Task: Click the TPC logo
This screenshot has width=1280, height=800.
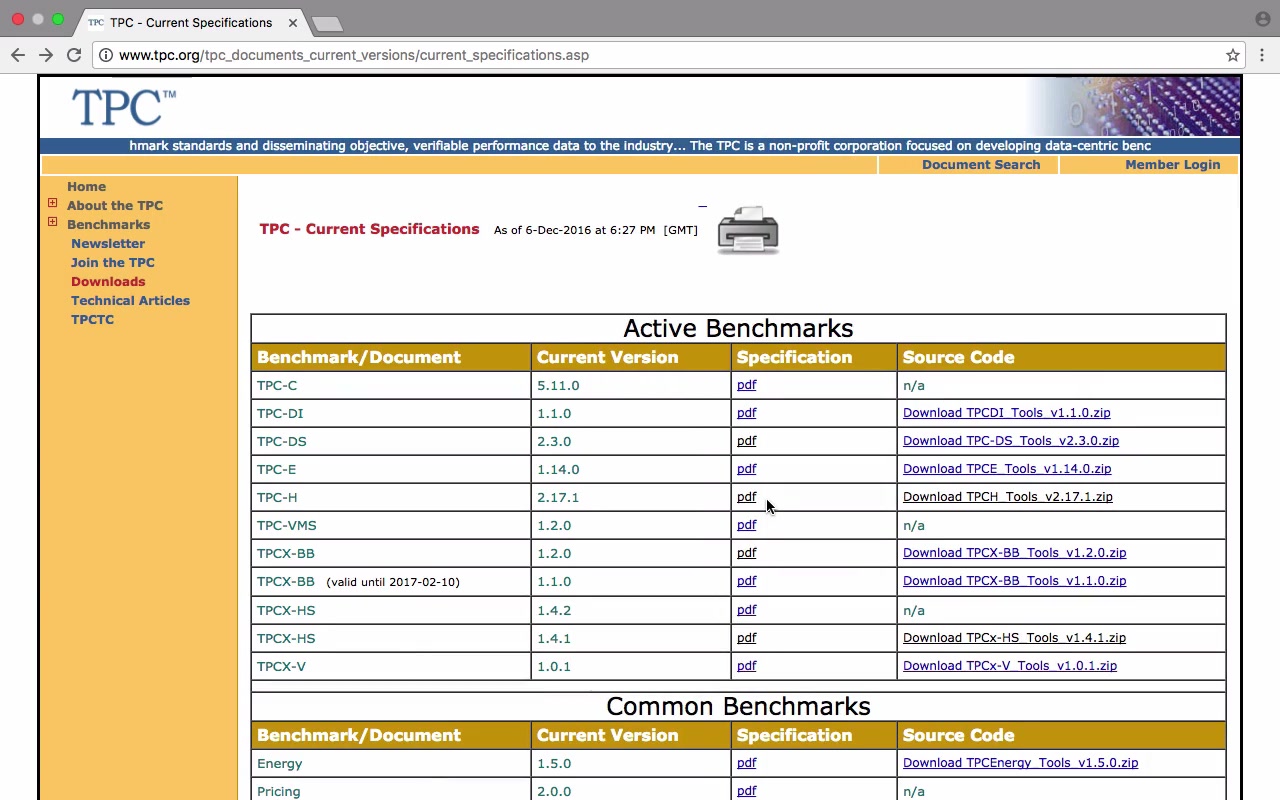Action: pos(124,107)
